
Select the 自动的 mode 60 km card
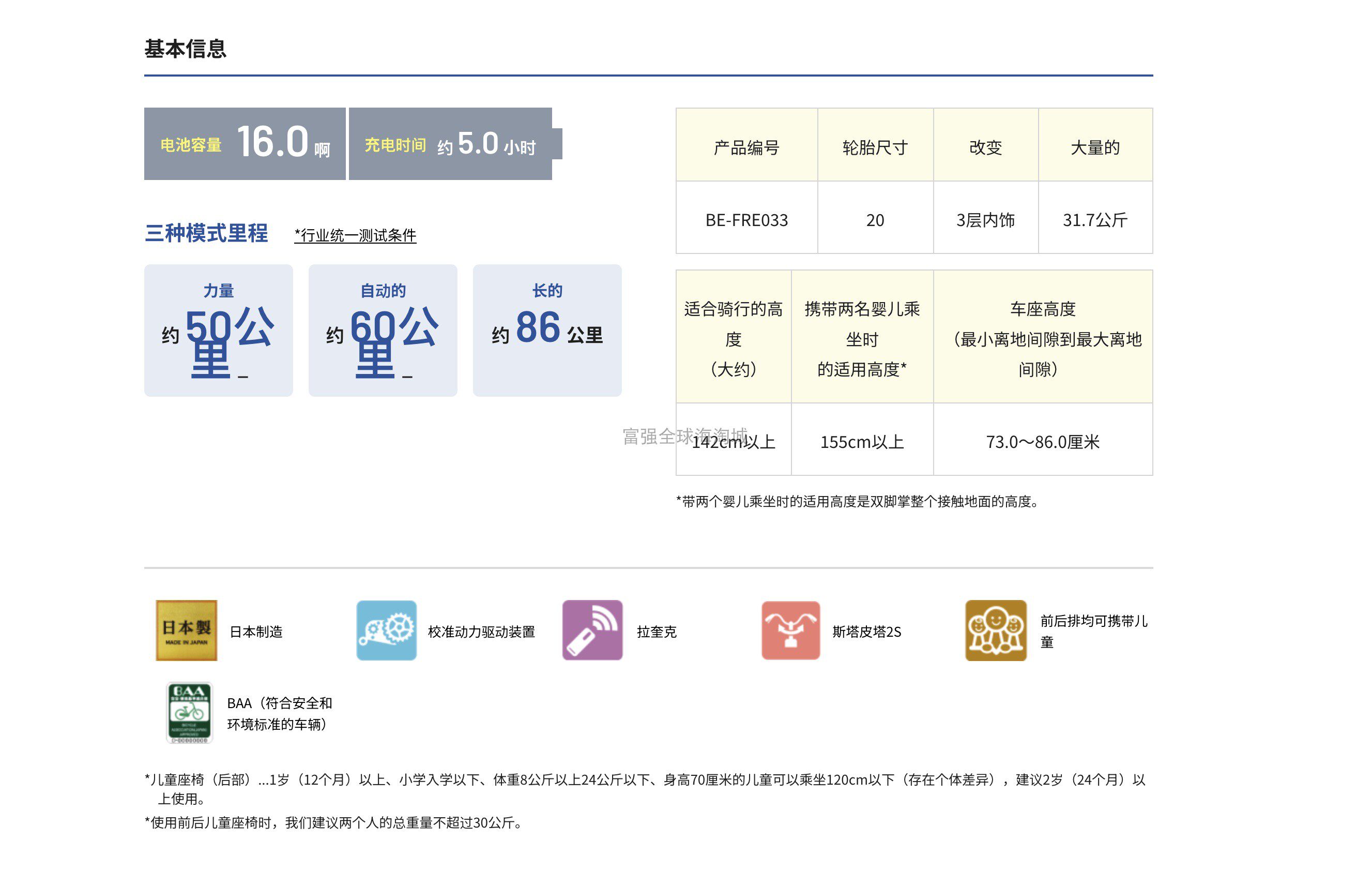click(x=383, y=330)
